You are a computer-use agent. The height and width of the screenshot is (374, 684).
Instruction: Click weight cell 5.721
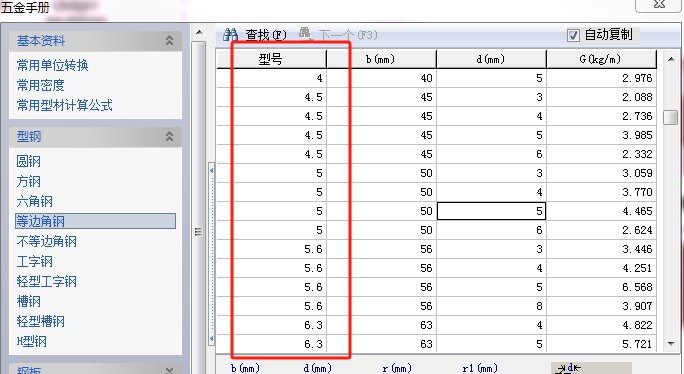click(601, 344)
